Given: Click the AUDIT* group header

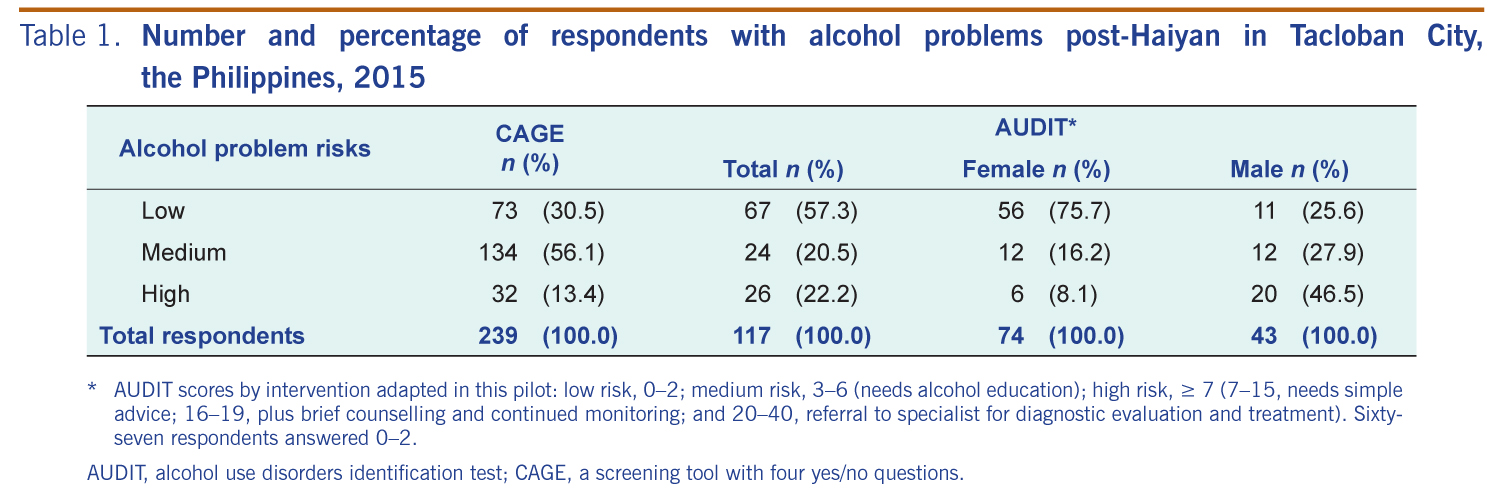Looking at the screenshot, I should pos(1035,126).
